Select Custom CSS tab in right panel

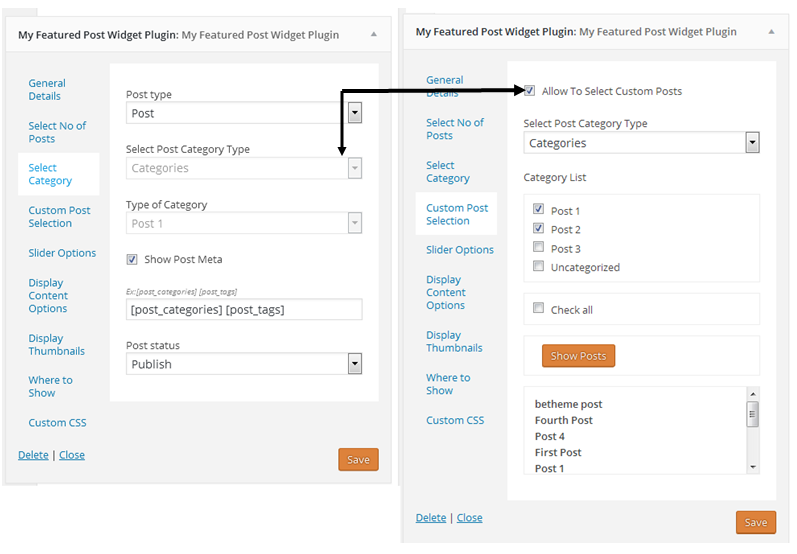455,420
